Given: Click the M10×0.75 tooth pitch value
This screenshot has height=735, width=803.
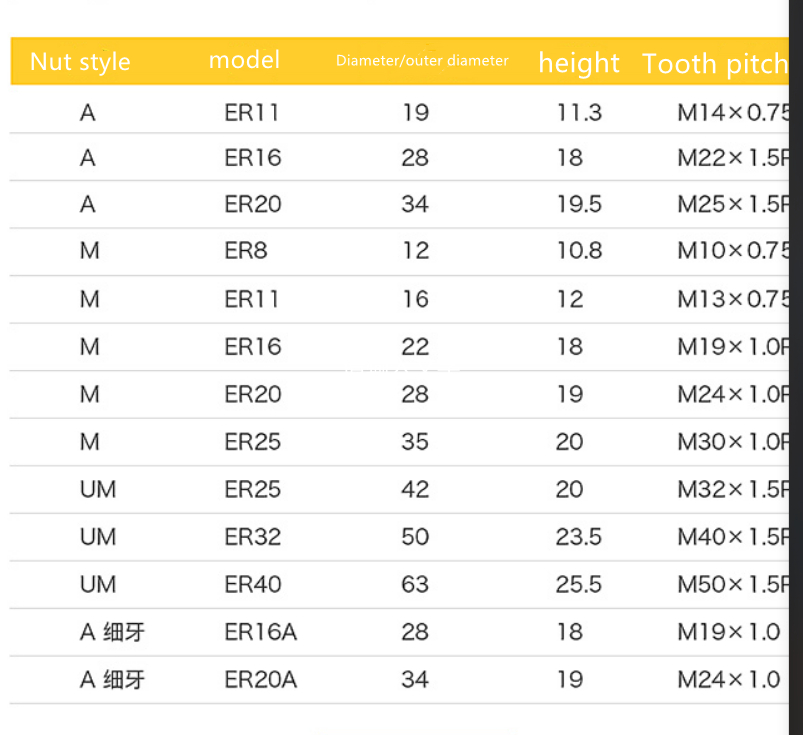Looking at the screenshot, I should coord(733,251).
